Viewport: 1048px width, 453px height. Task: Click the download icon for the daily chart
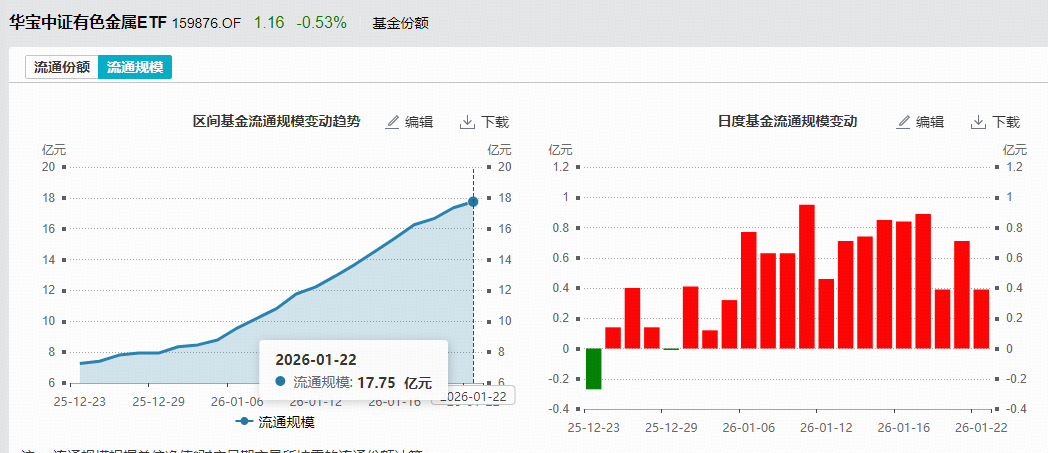click(978, 122)
